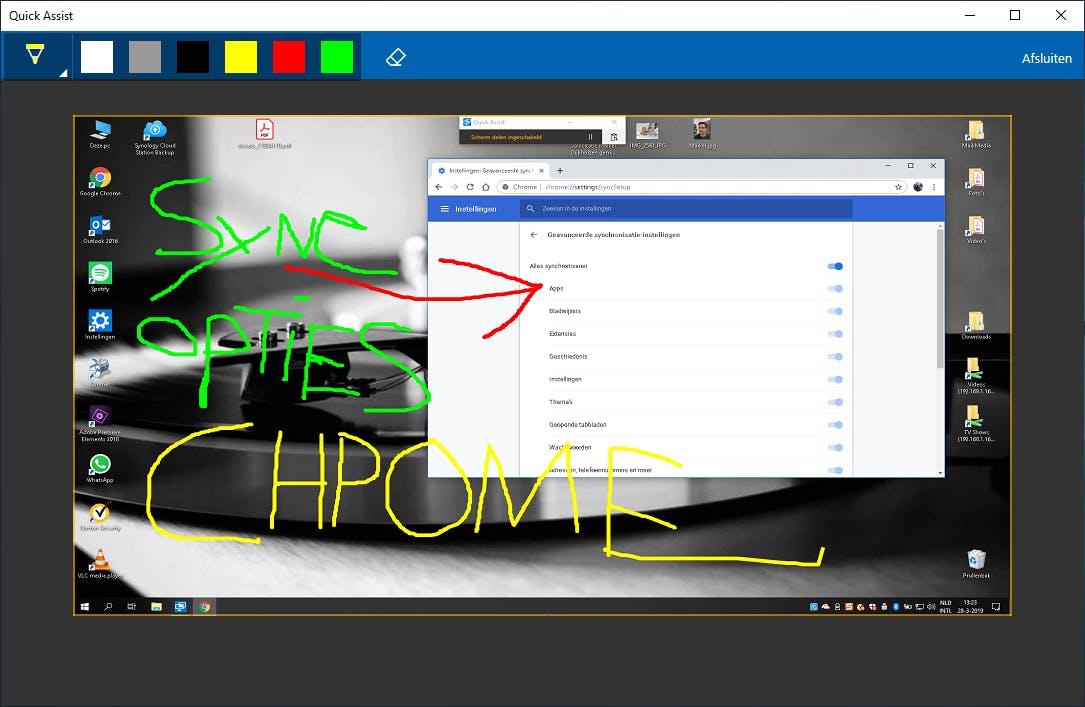The image size is (1085, 707).
Task: Pick the red pen color
Action: coord(289,57)
